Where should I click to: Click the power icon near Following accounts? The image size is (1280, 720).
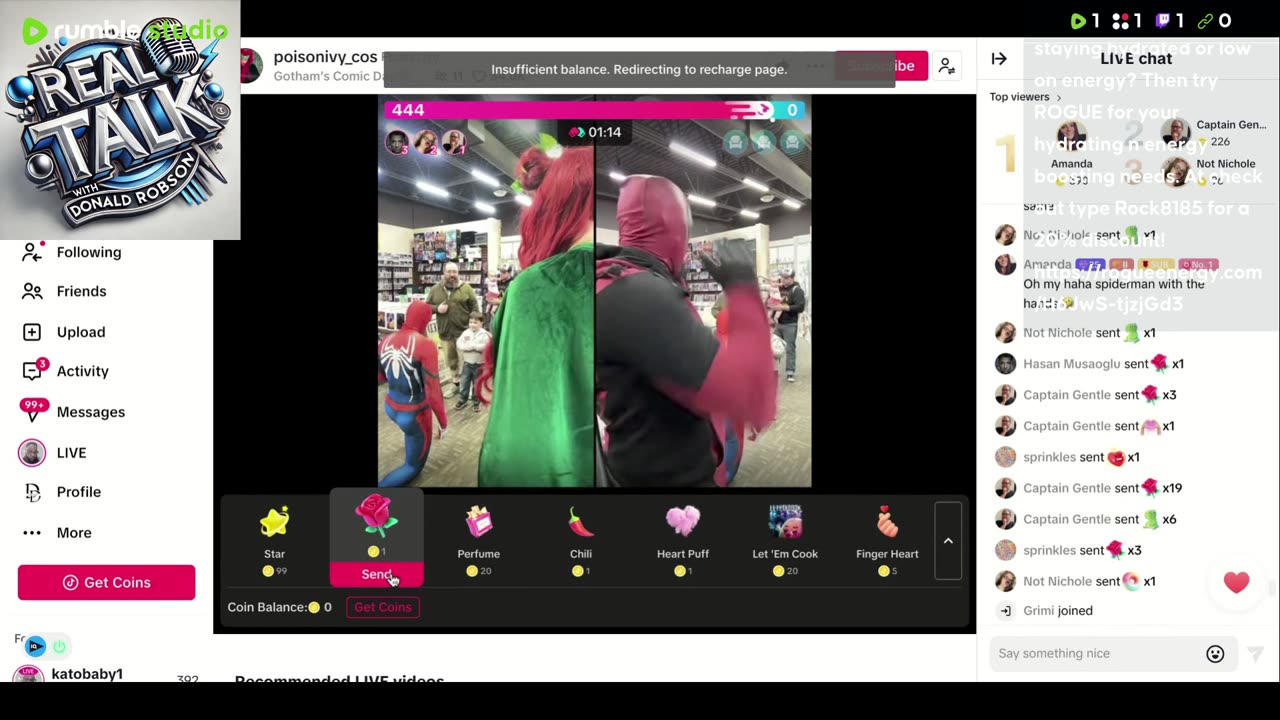click(59, 646)
